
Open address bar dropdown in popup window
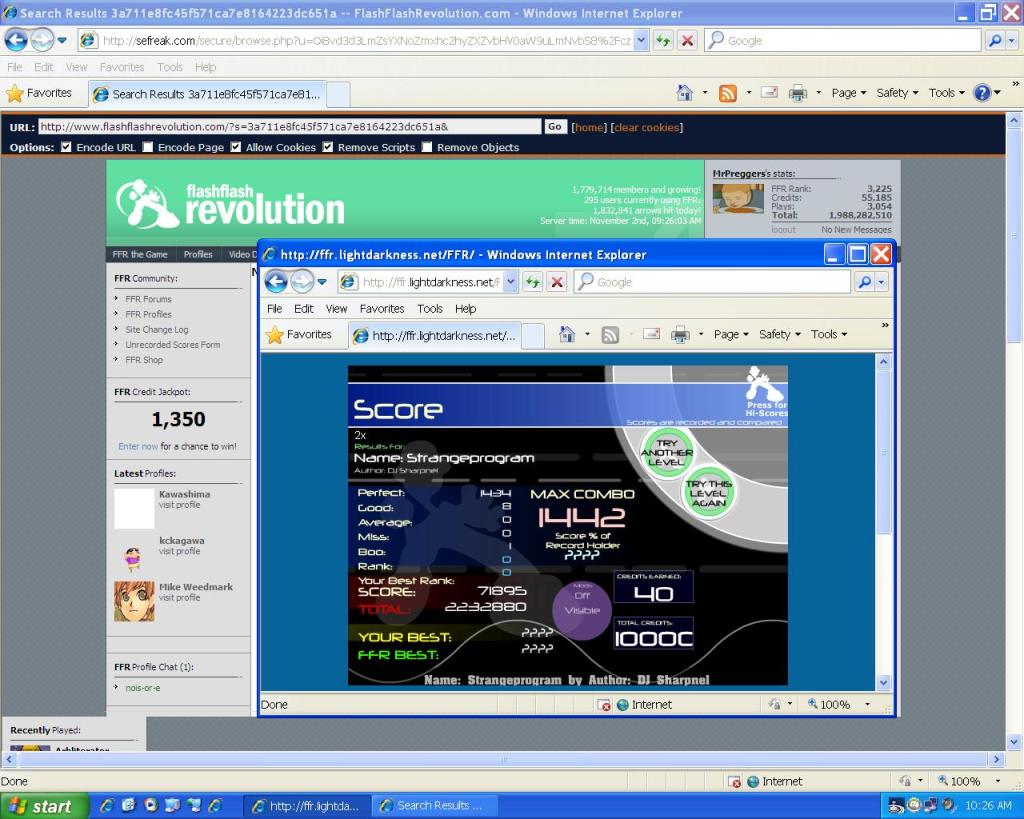pyautogui.click(x=511, y=282)
